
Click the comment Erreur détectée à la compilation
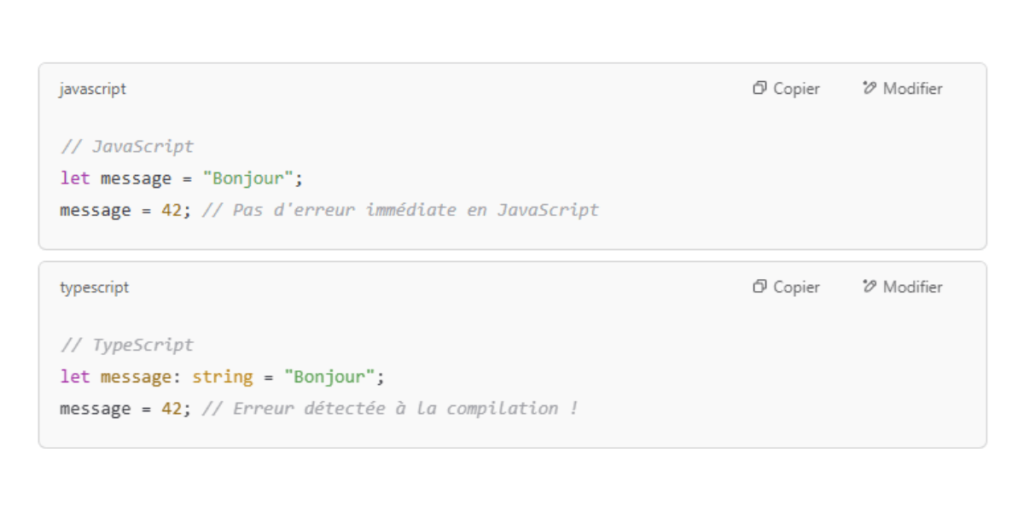pyautogui.click(x=390, y=409)
